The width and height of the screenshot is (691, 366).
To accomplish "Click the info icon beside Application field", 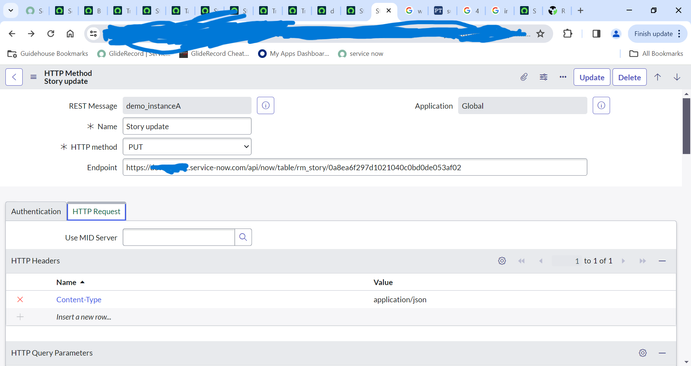I will click(601, 106).
